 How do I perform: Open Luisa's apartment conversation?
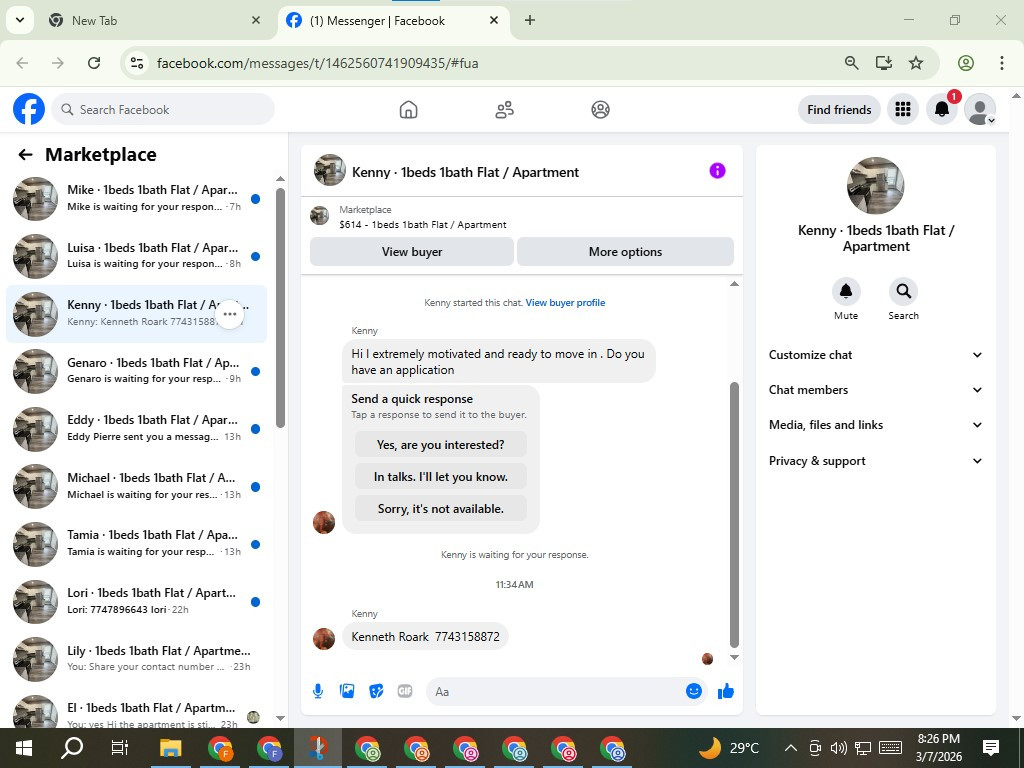coord(137,256)
